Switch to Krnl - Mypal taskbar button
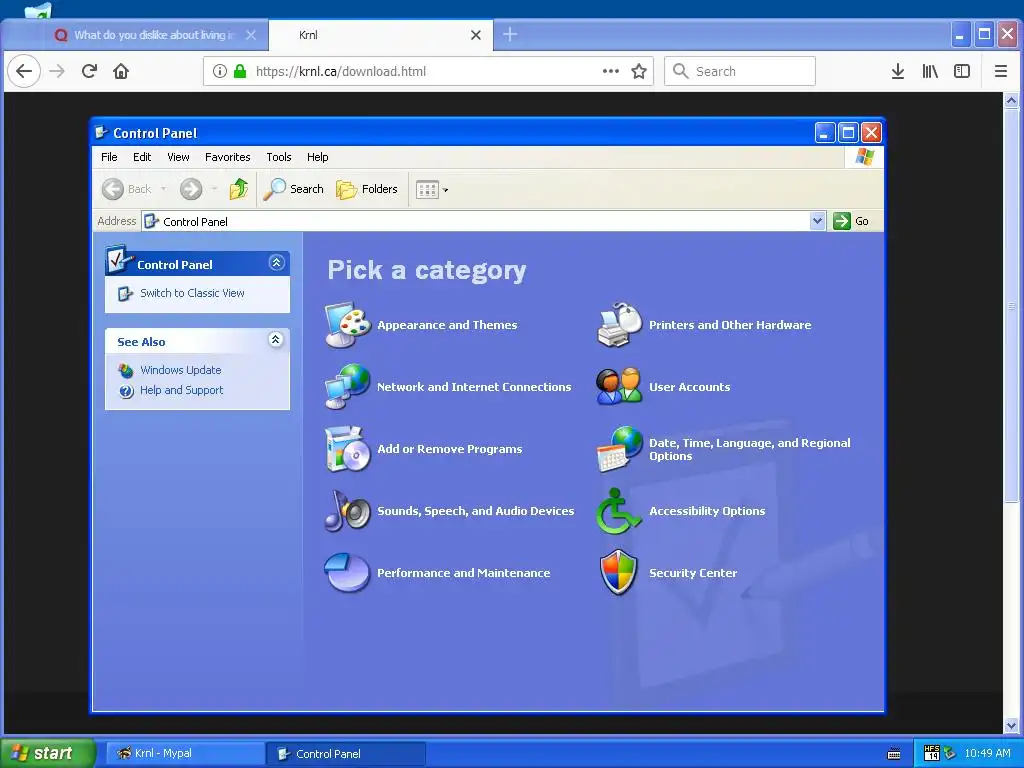 coord(184,754)
